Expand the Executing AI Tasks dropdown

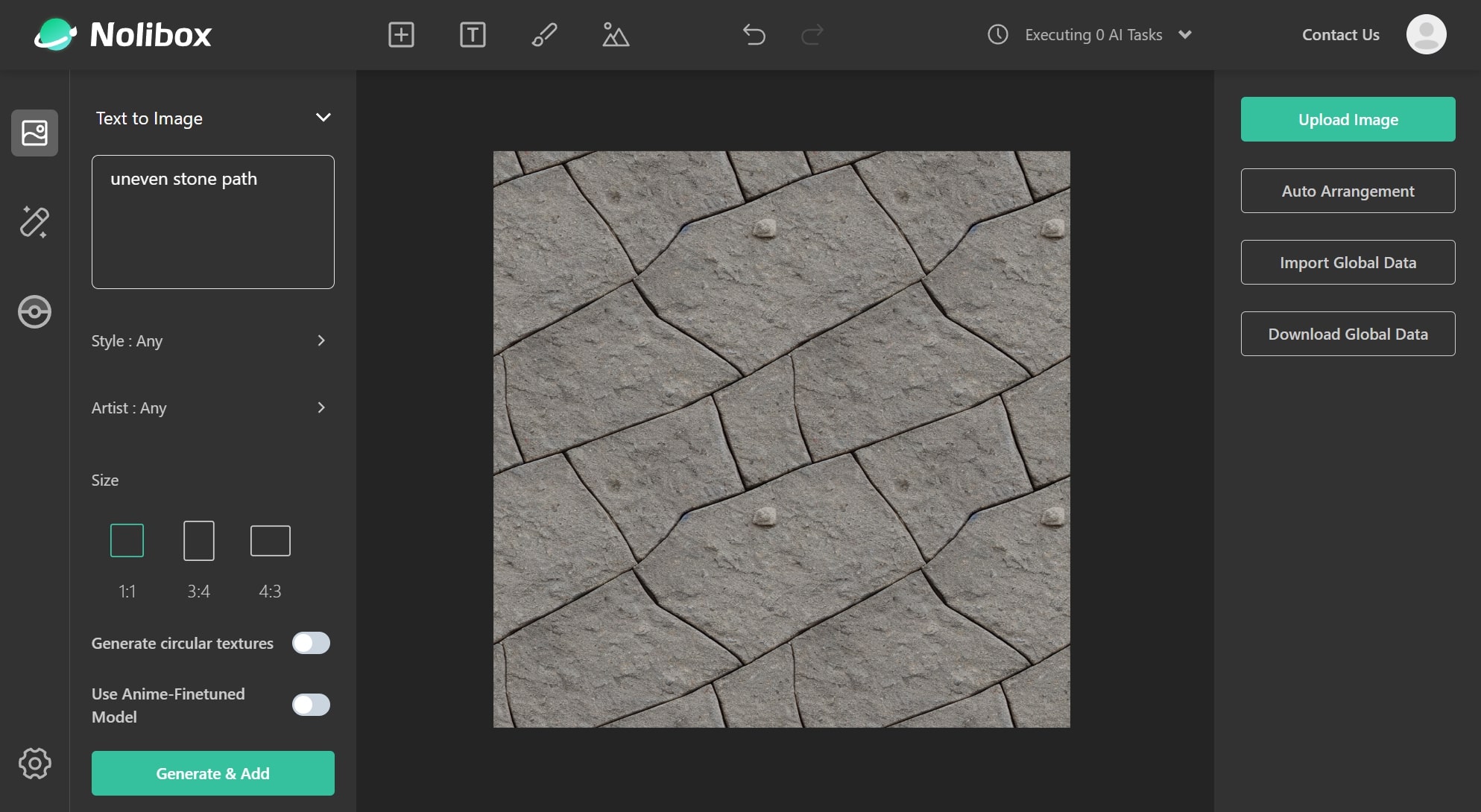click(1184, 35)
